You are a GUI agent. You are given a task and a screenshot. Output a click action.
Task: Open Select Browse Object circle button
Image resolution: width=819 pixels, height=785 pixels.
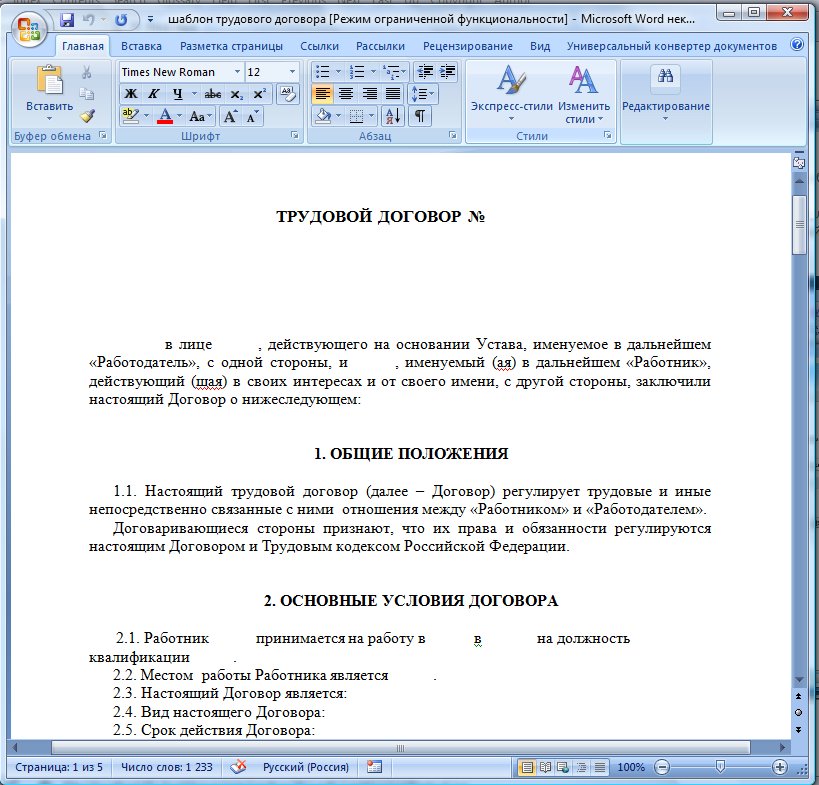pyautogui.click(x=799, y=712)
